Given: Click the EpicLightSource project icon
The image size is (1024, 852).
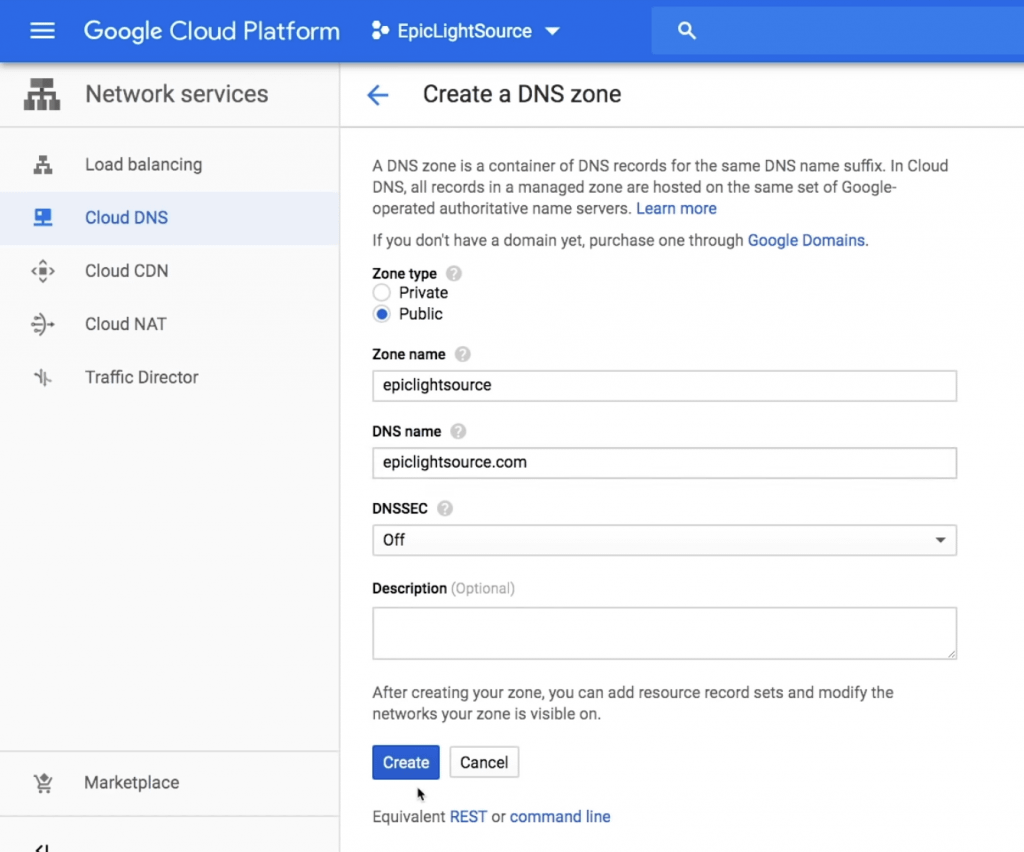Looking at the screenshot, I should click(380, 31).
